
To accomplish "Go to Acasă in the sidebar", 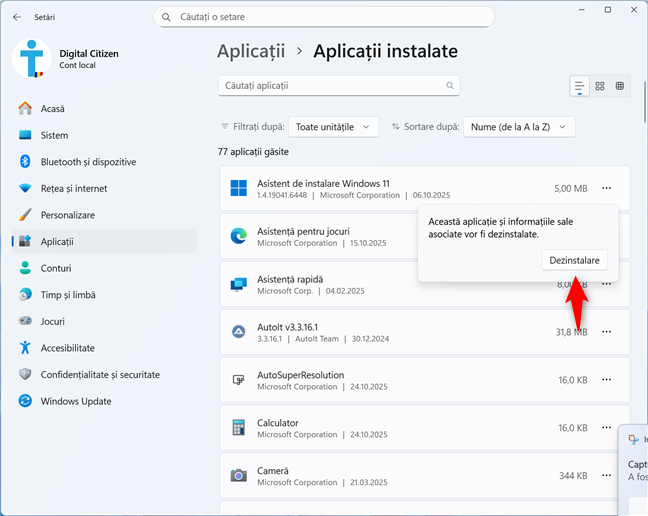I will pos(104,109).
